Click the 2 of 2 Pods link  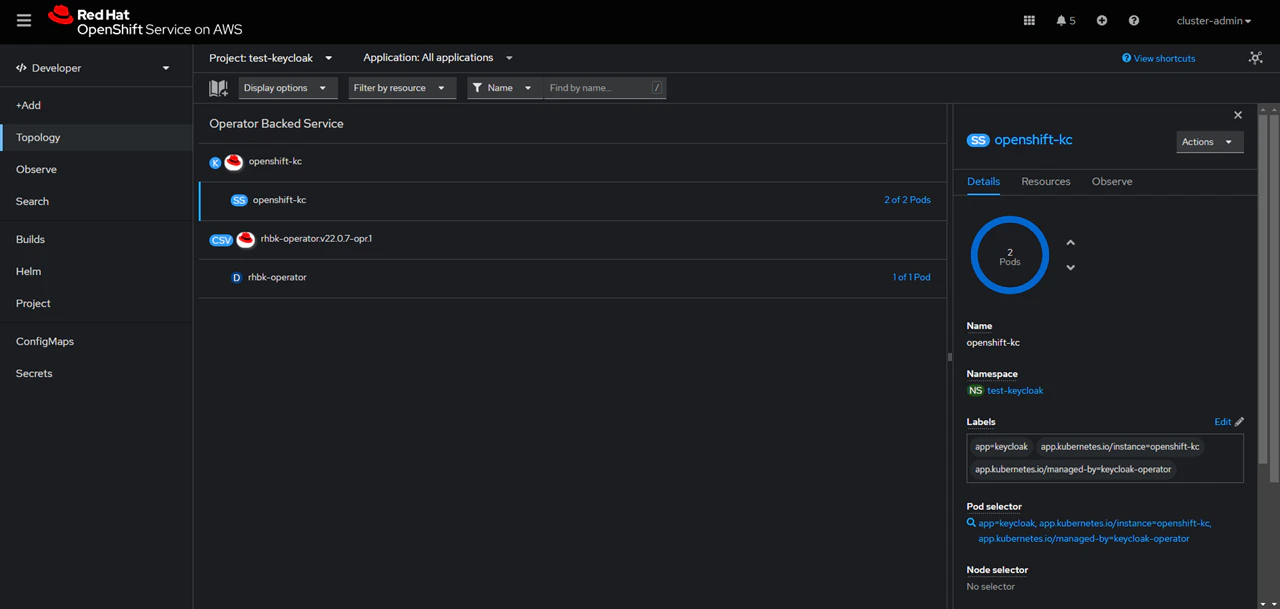tap(907, 200)
